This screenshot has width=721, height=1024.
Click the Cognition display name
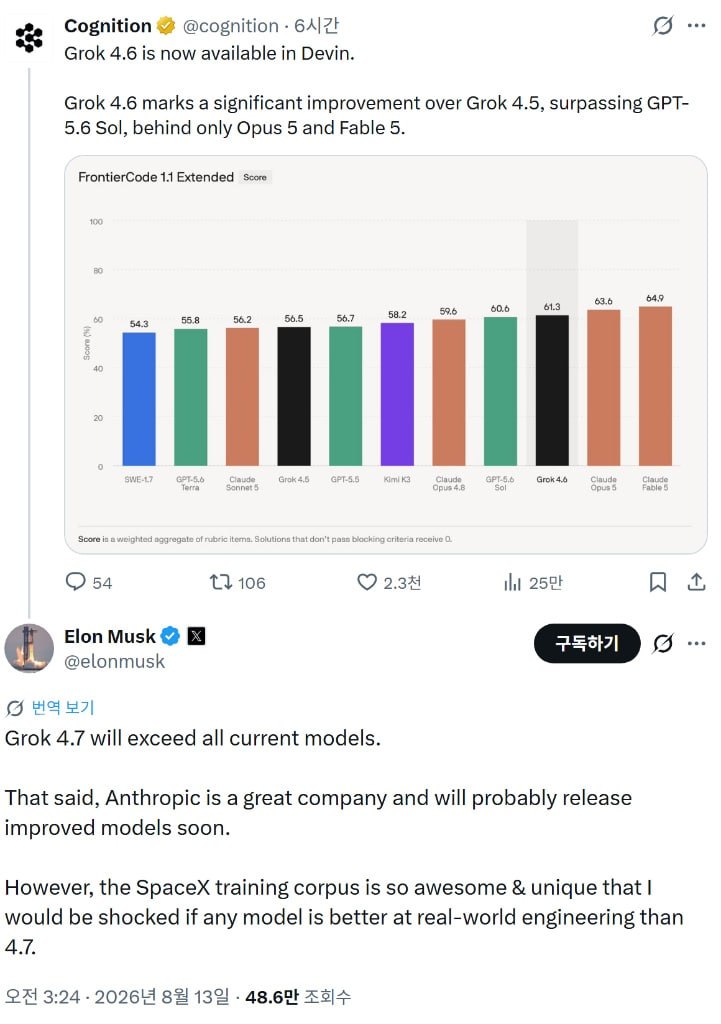pos(108,25)
